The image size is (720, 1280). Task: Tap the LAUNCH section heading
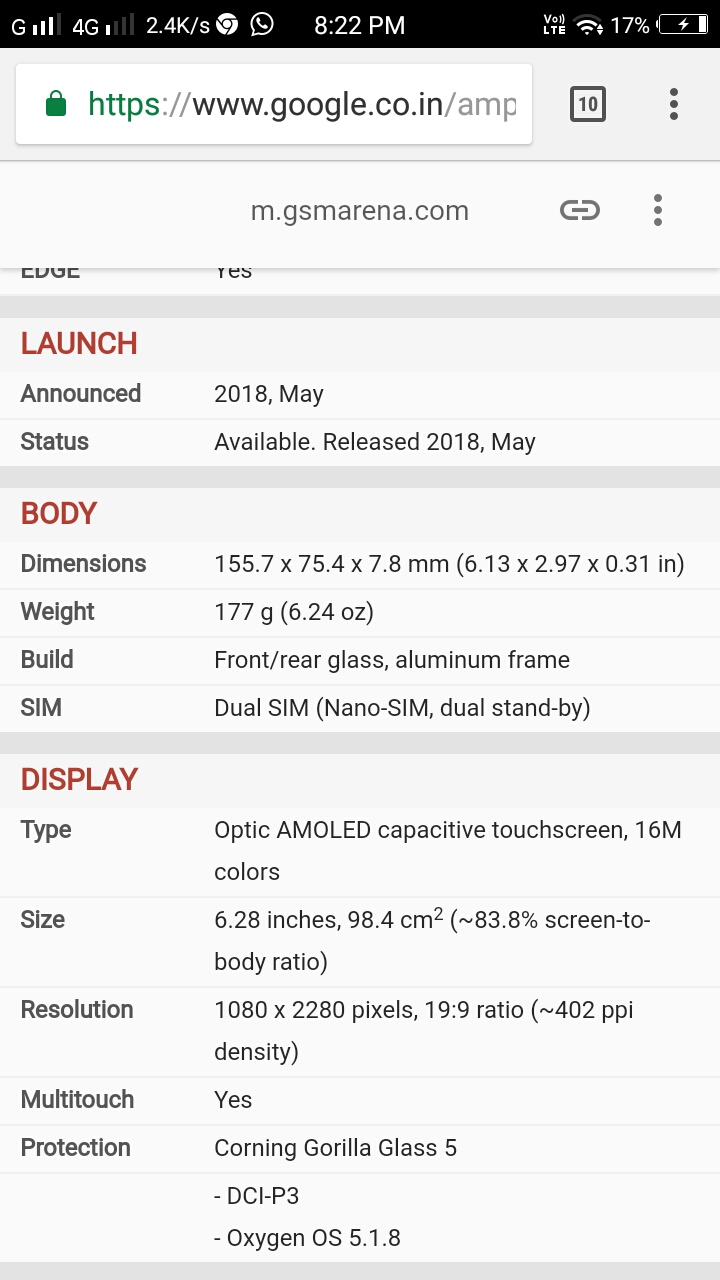click(79, 343)
